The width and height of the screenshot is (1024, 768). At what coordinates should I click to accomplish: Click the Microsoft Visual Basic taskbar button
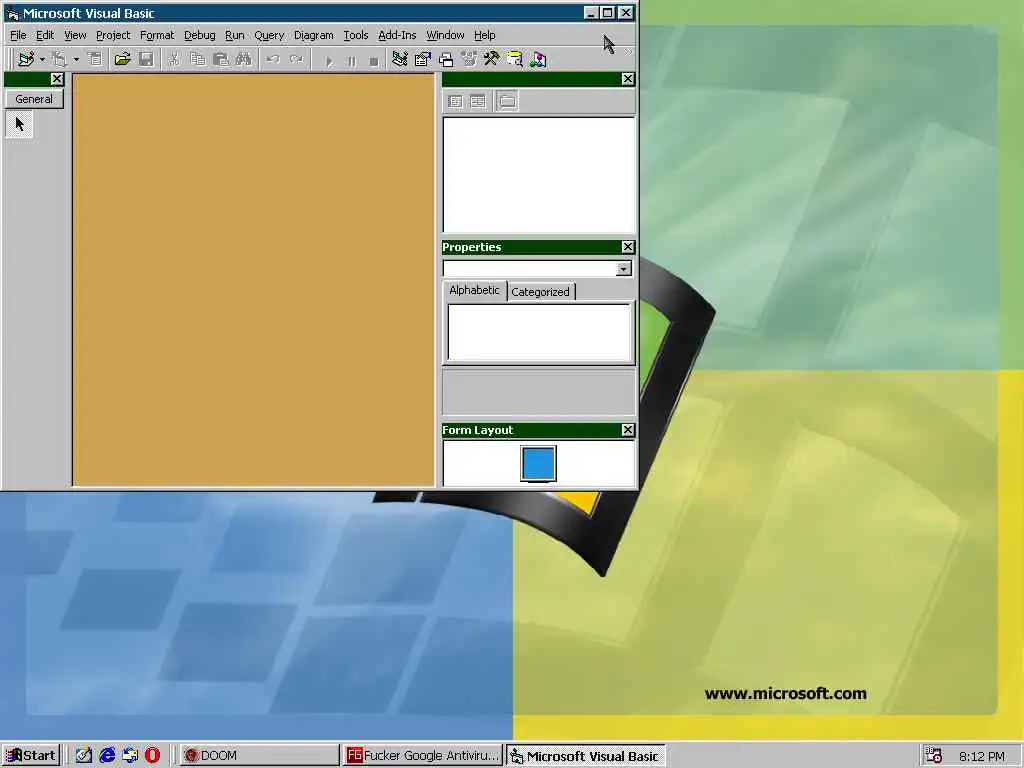(x=586, y=756)
